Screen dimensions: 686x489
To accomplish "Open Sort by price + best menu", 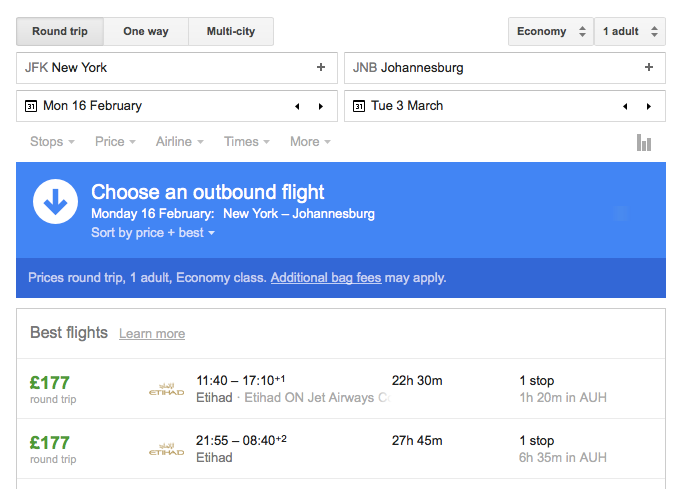I will (x=152, y=233).
